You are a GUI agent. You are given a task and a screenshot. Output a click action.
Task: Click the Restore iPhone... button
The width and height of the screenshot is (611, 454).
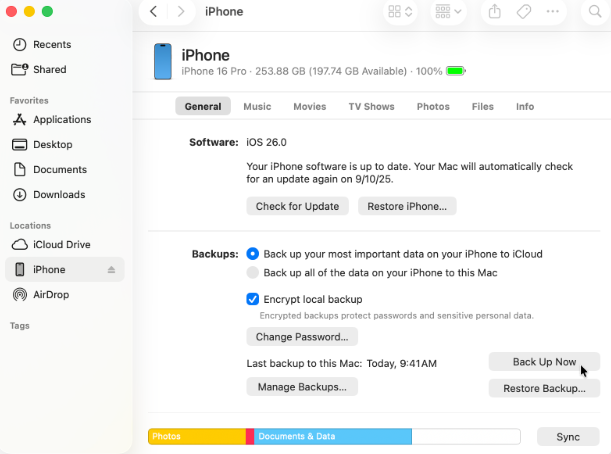pos(407,206)
